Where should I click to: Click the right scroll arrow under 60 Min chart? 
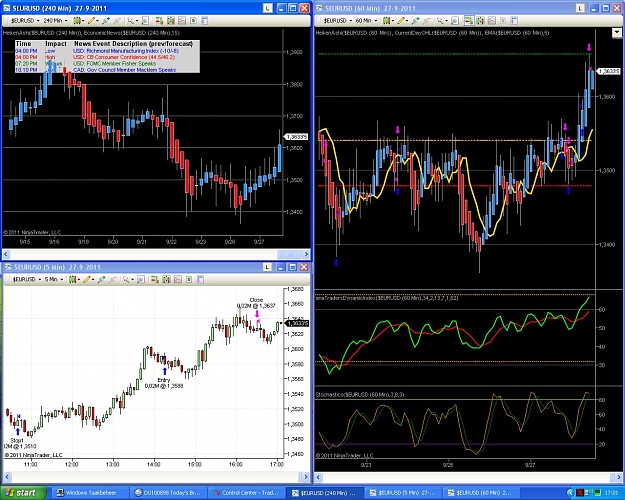point(618,477)
